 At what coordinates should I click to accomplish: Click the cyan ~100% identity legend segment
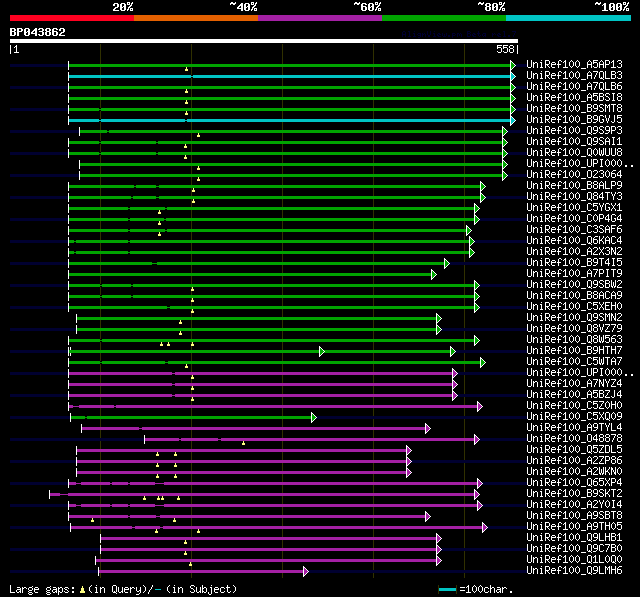(568, 18)
